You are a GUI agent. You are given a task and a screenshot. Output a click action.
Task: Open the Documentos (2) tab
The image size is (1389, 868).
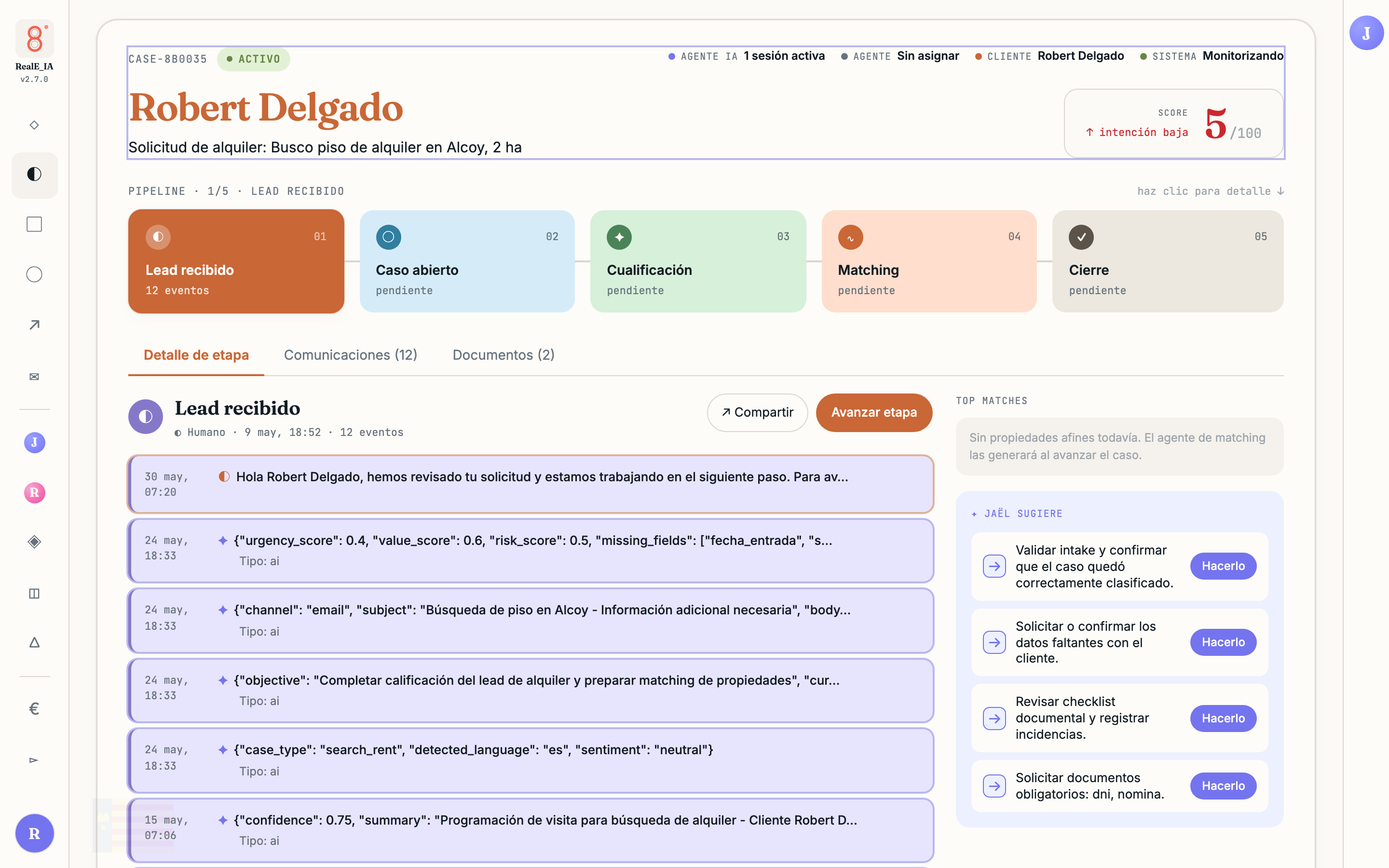[504, 355]
